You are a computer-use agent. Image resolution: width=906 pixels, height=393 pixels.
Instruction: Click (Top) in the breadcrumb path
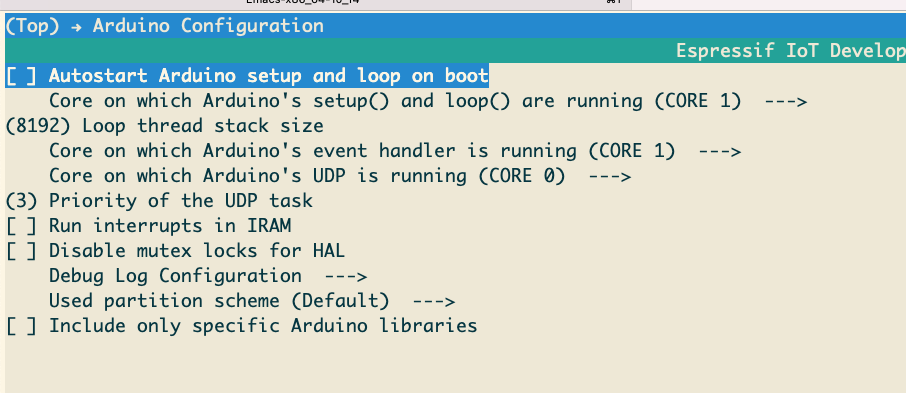(x=32, y=26)
